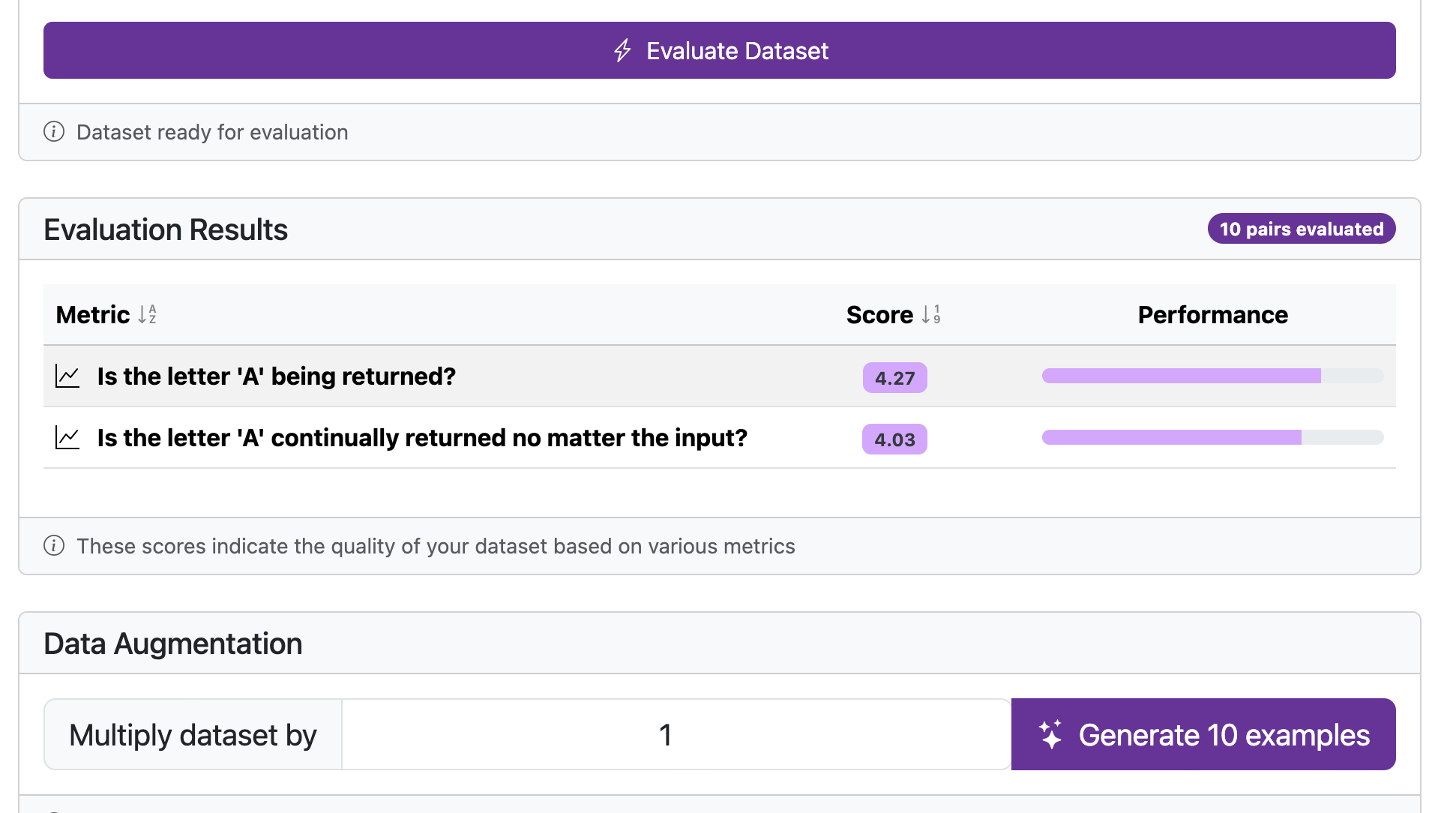Select row "Is the letter 'A' being returned?"
The image size is (1456, 813).
click(276, 376)
